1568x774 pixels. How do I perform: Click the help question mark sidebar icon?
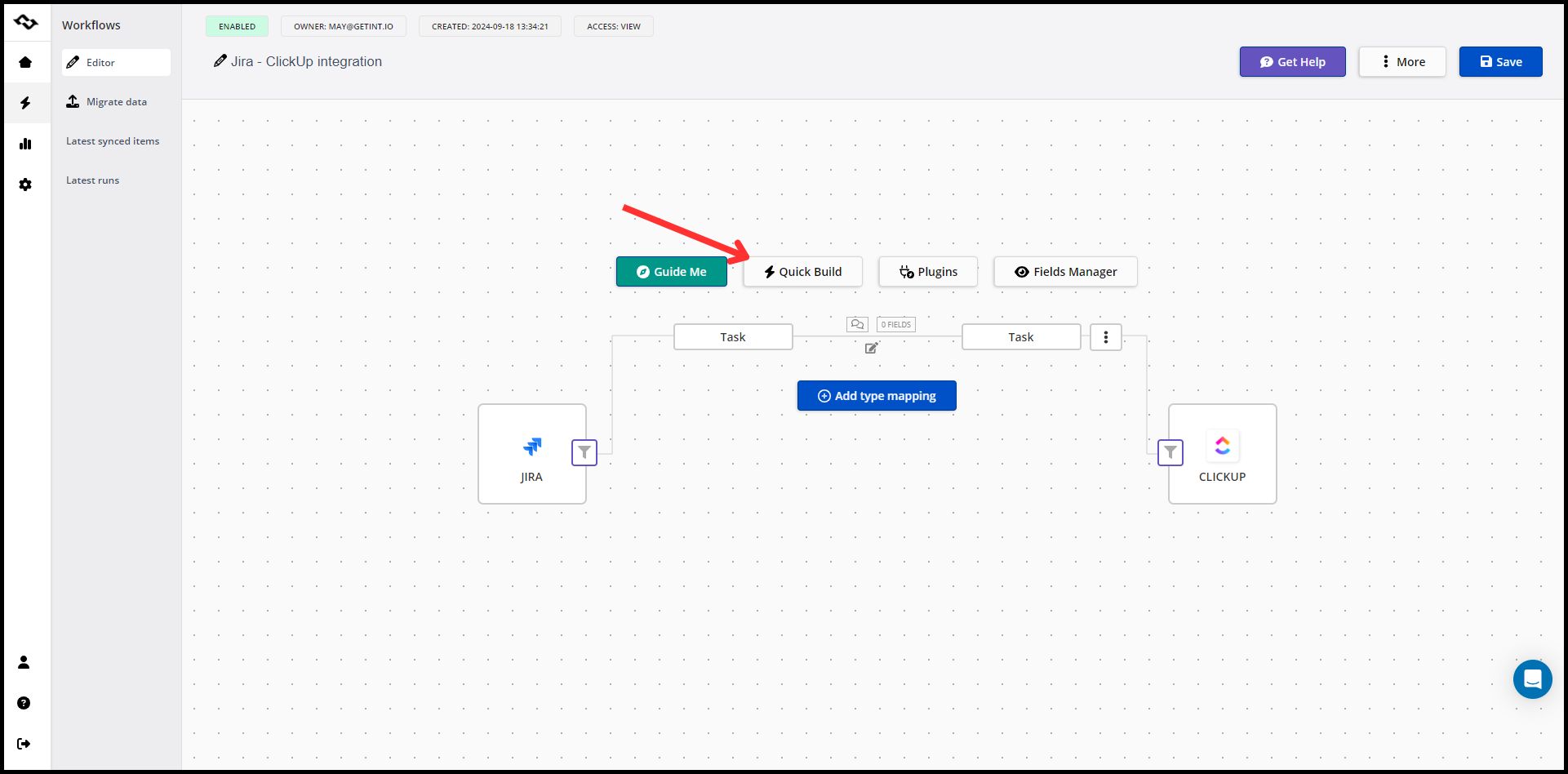24,703
